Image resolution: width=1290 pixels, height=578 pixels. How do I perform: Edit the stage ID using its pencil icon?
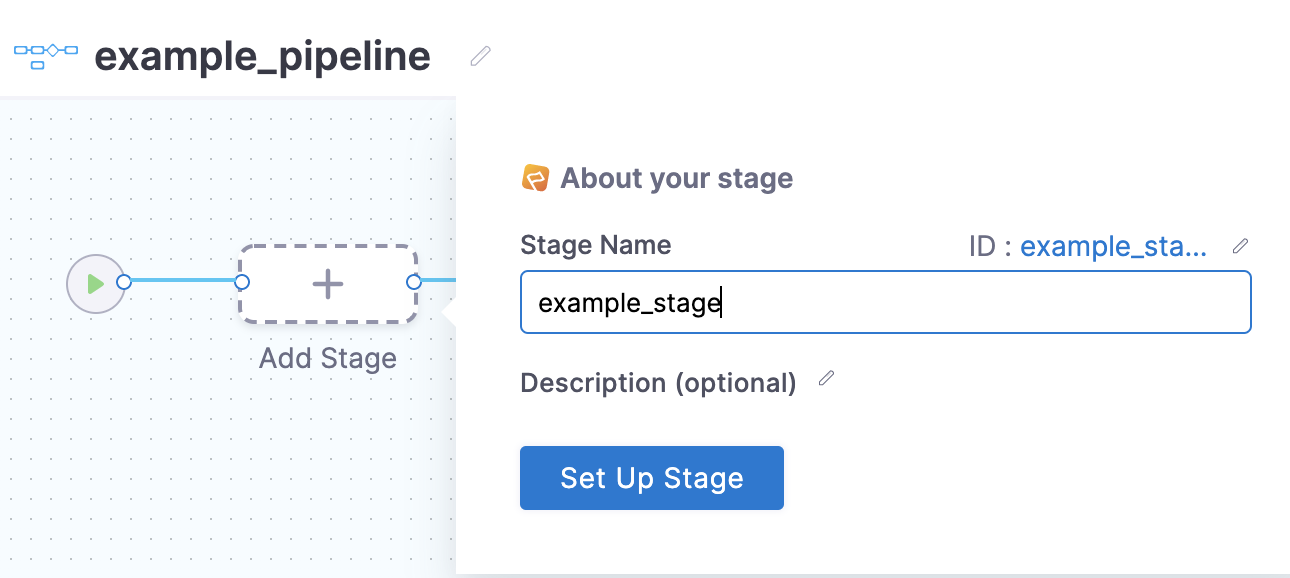[1240, 246]
